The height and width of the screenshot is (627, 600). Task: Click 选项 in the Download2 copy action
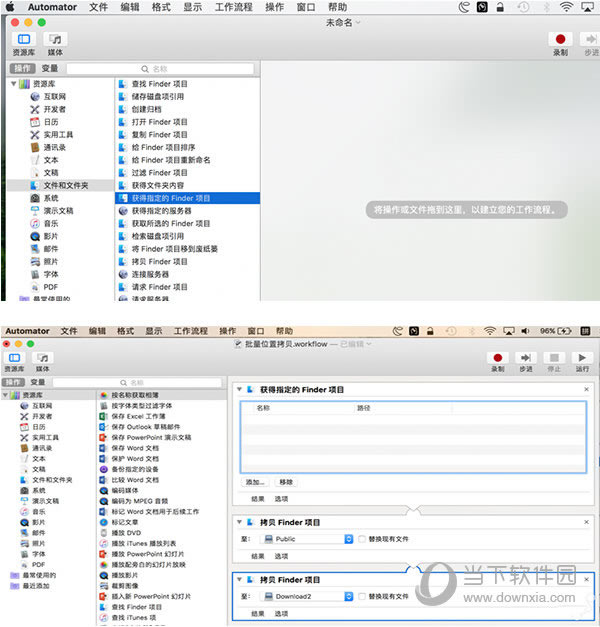(x=281, y=613)
